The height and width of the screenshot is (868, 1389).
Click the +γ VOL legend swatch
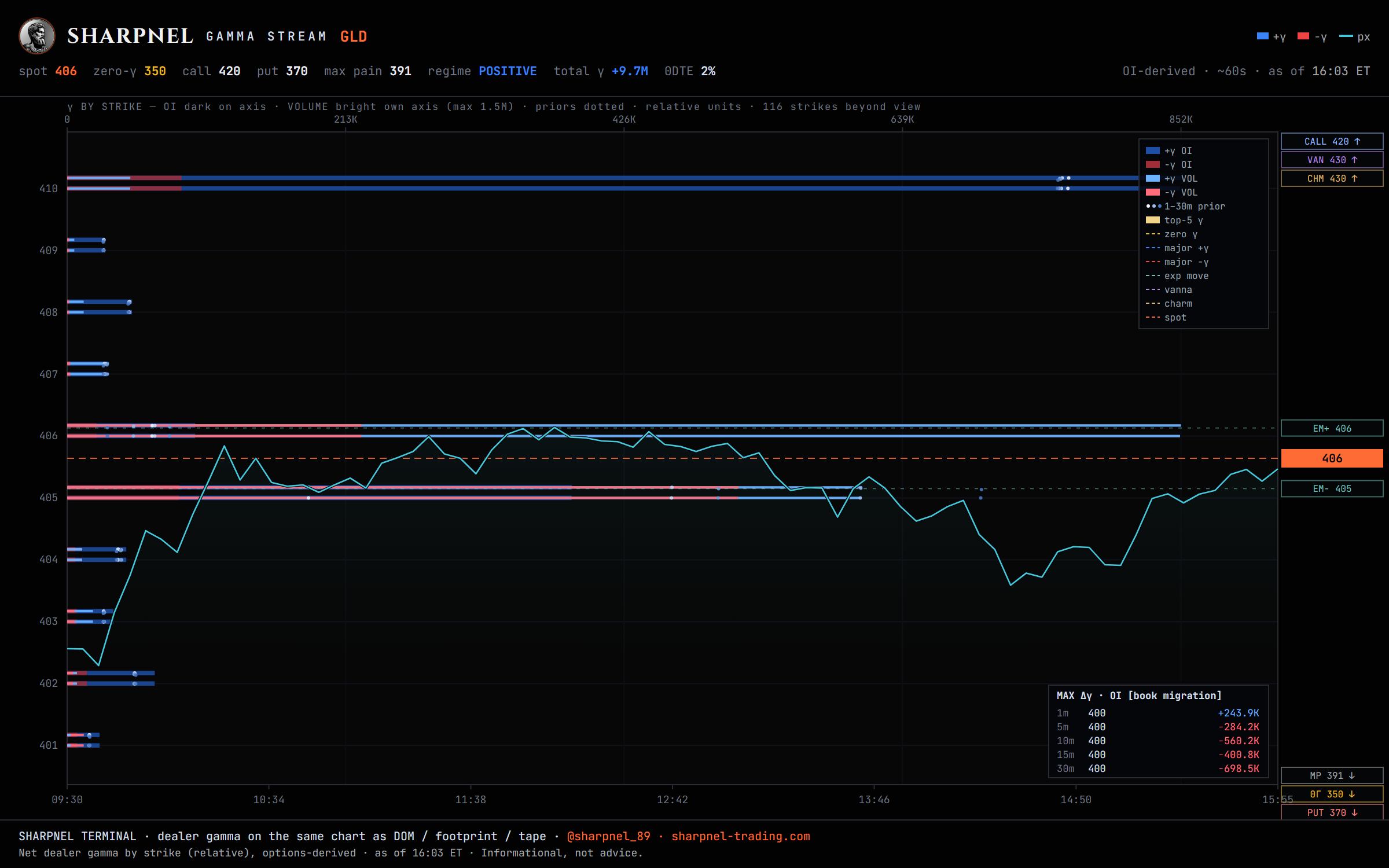(1152, 178)
